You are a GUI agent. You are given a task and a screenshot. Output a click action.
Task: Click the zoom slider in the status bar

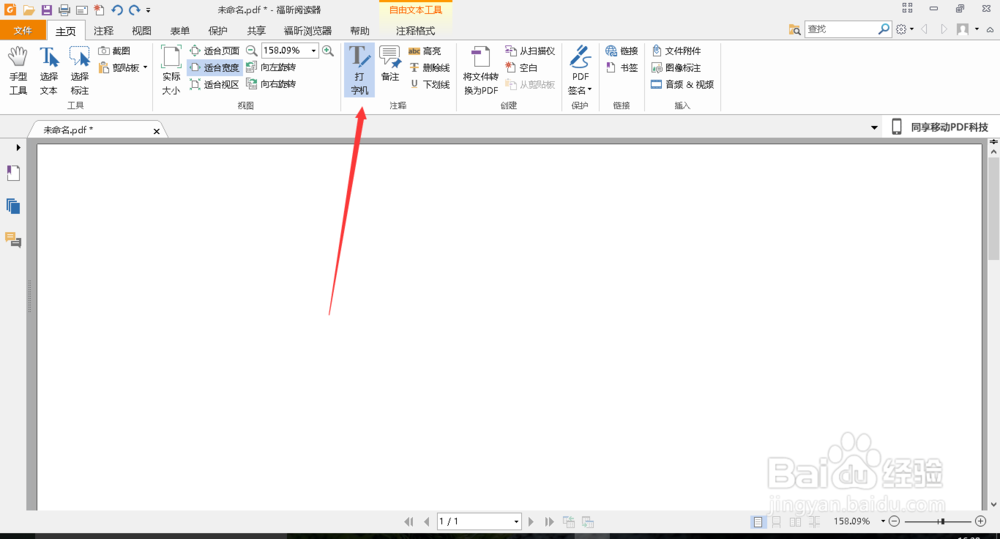(937, 522)
